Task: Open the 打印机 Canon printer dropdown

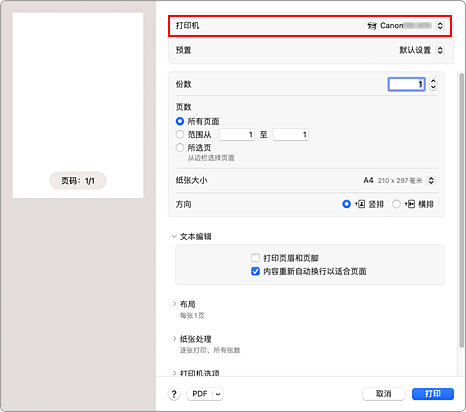Action: point(440,26)
